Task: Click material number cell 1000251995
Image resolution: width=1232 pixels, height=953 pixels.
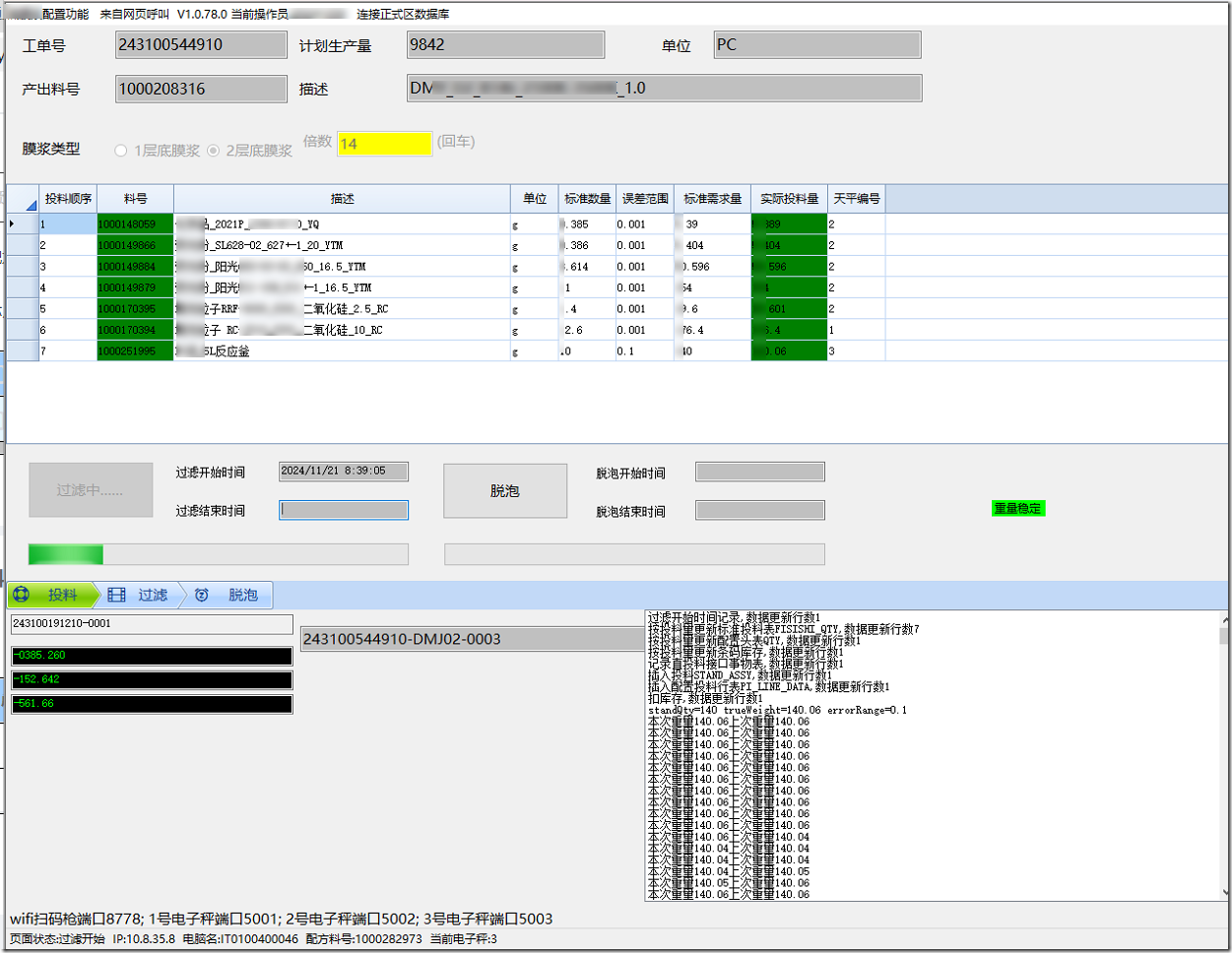Action: point(135,351)
